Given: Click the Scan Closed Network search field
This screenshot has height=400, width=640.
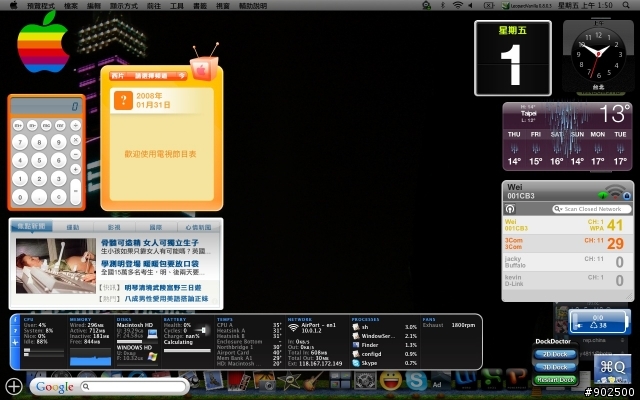Looking at the screenshot, I should point(591,209).
